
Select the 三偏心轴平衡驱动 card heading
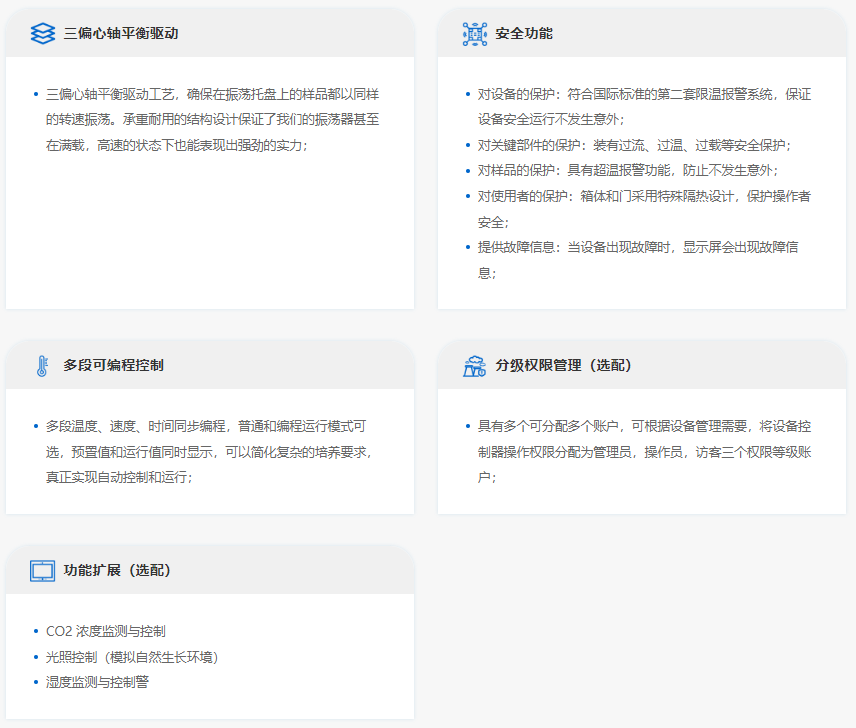pos(121,33)
